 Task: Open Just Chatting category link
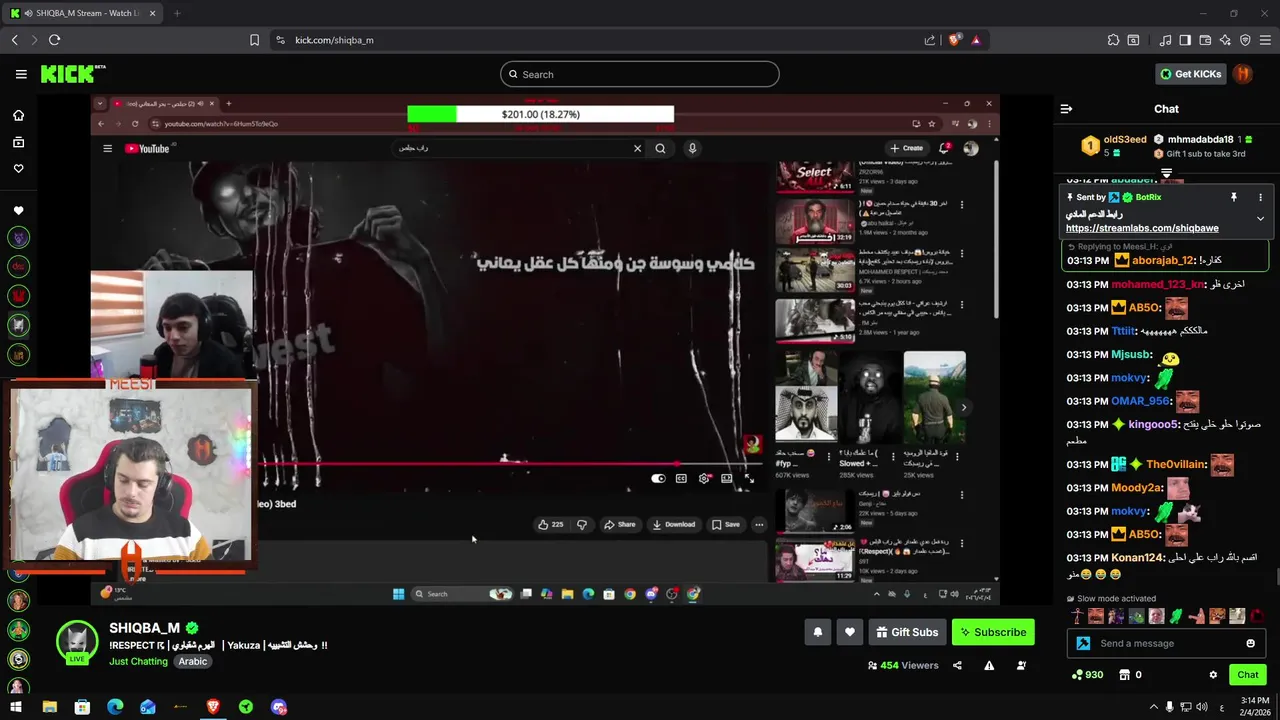138,661
